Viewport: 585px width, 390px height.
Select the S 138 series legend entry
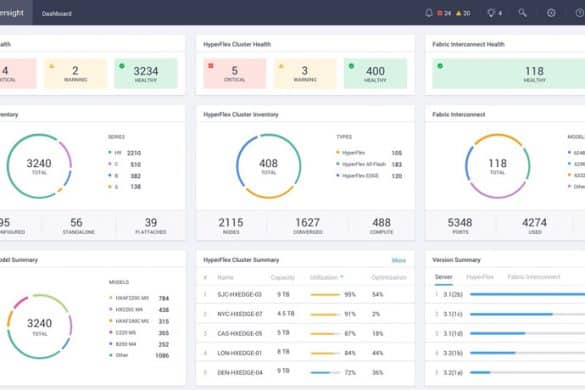(x=125, y=187)
